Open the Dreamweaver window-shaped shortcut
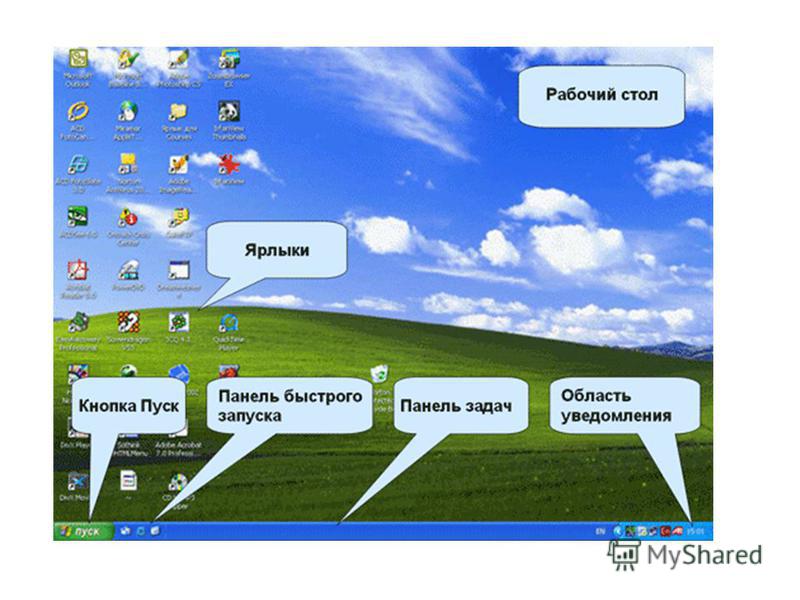 pos(179,270)
